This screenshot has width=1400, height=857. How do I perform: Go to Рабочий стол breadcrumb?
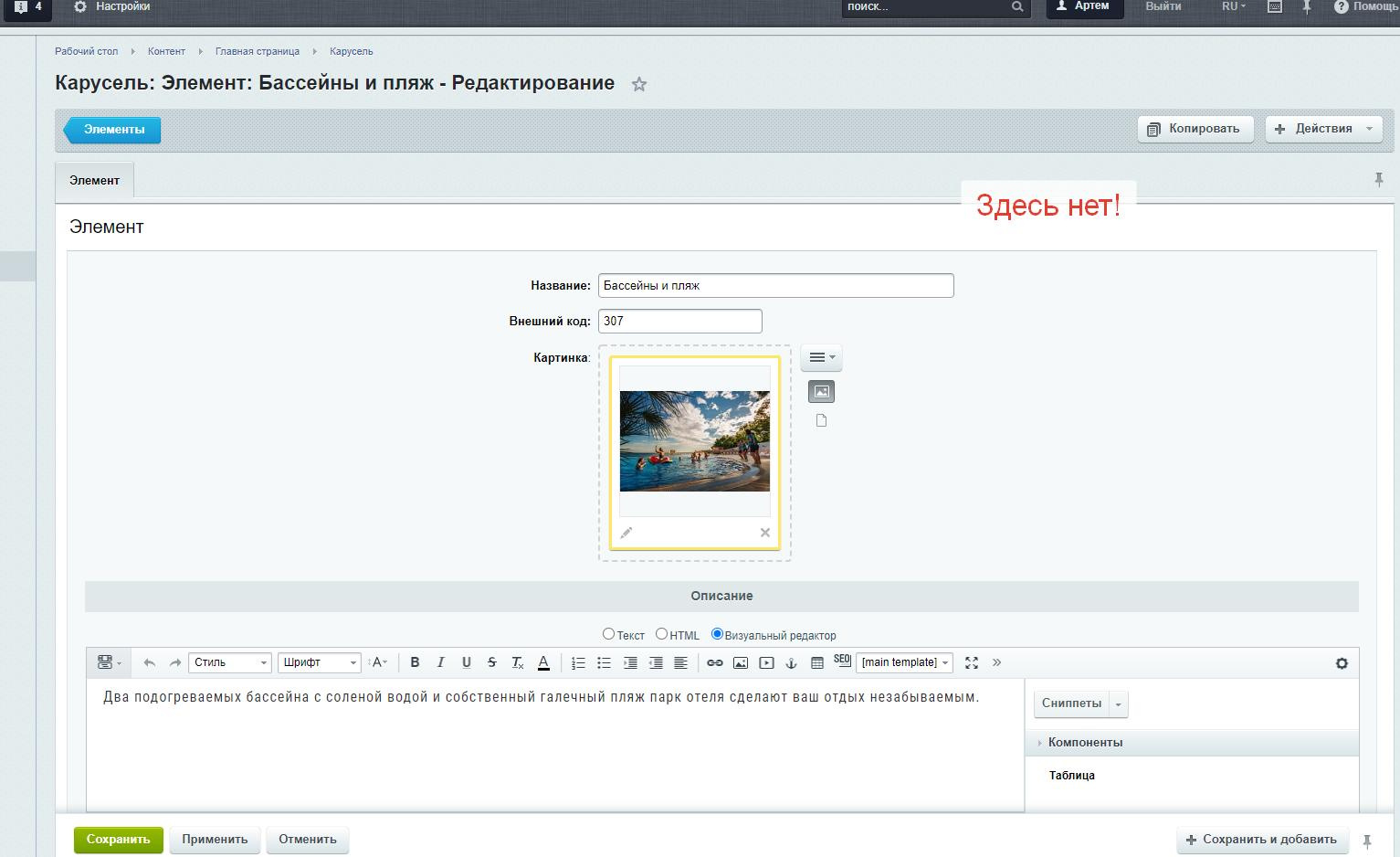[86, 51]
